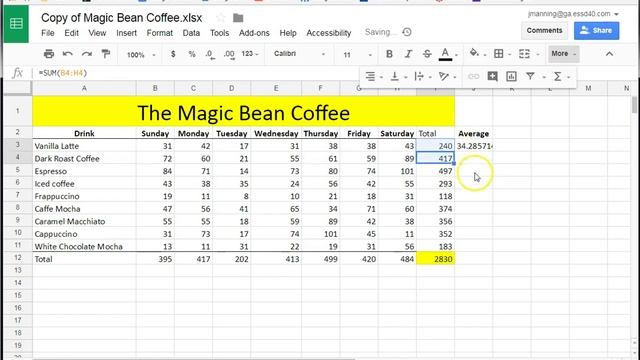Viewport: 640px width, 360px height.
Task: Expand the filter views arrow
Action: [544, 77]
